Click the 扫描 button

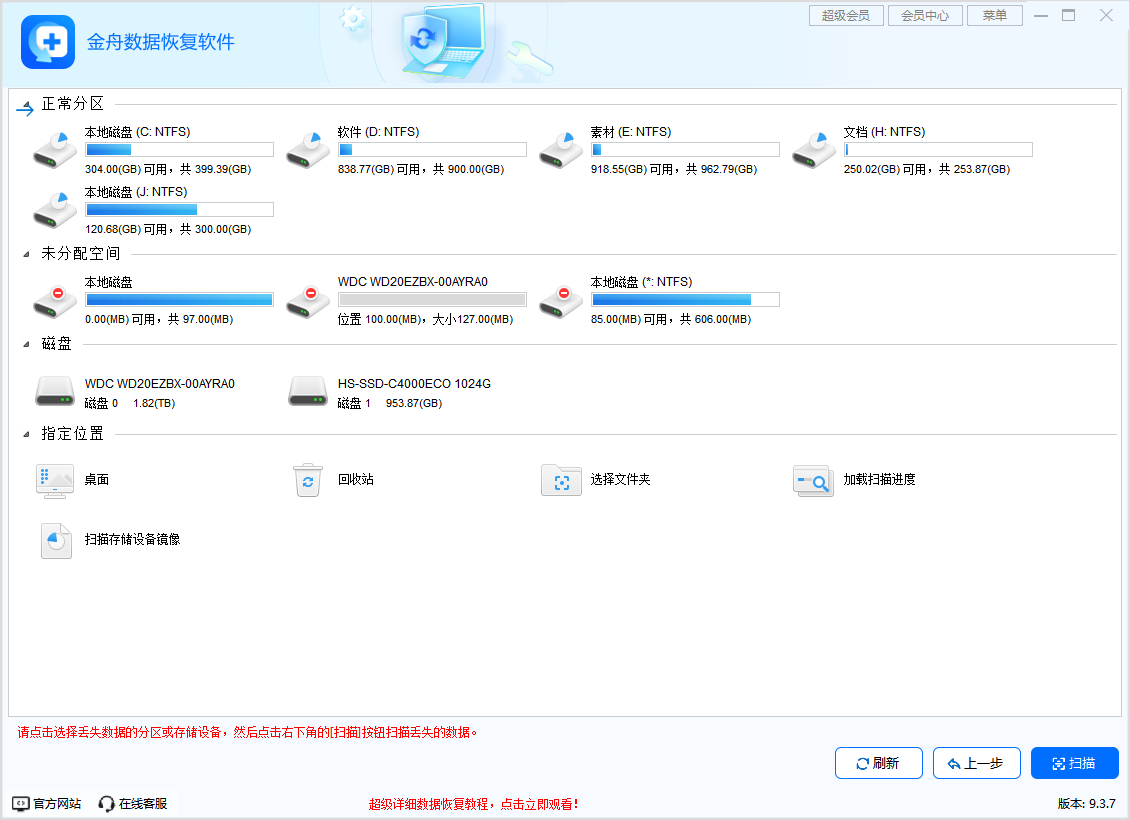pyautogui.click(x=1075, y=763)
